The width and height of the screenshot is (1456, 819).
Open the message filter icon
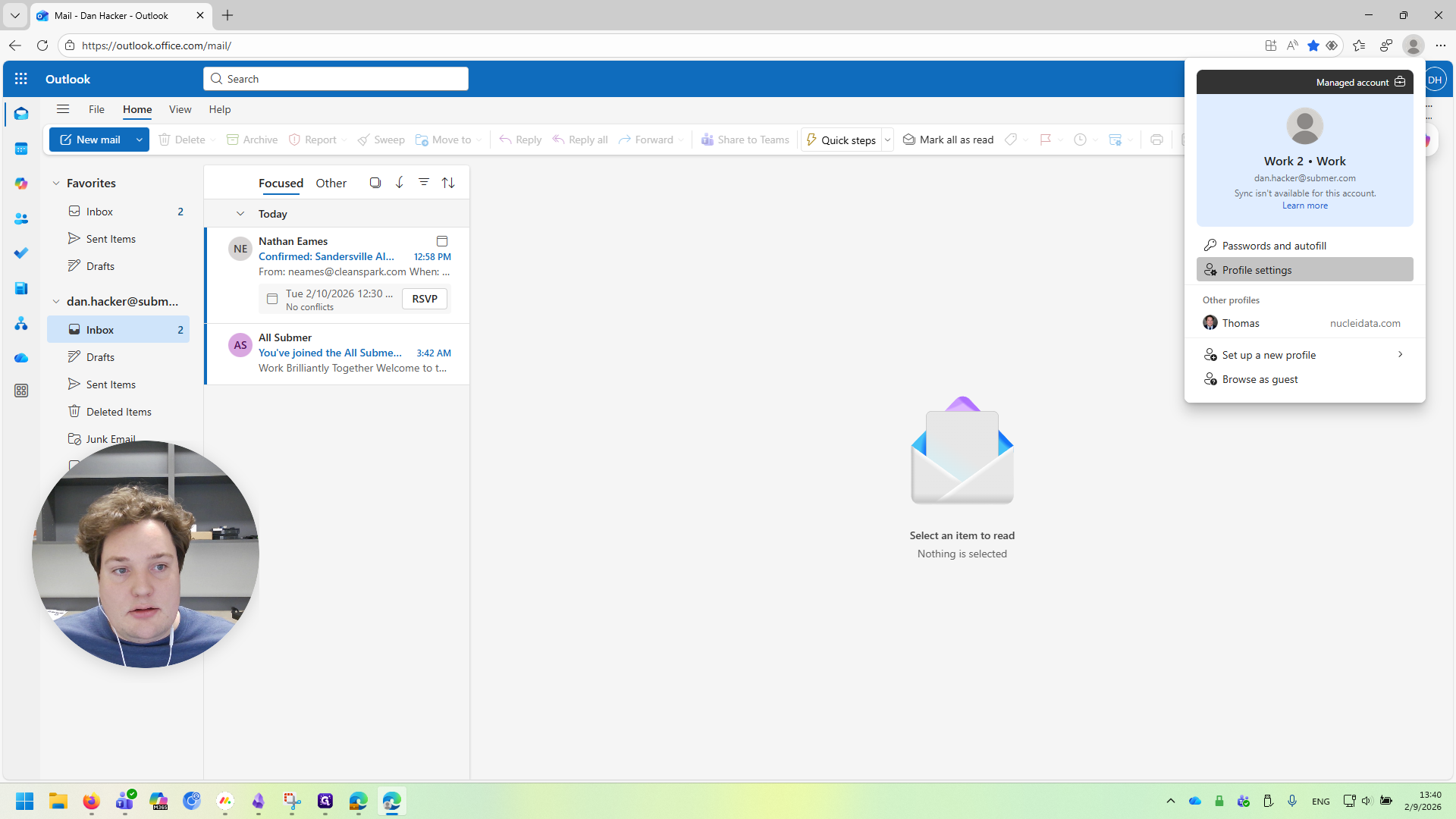(x=424, y=183)
